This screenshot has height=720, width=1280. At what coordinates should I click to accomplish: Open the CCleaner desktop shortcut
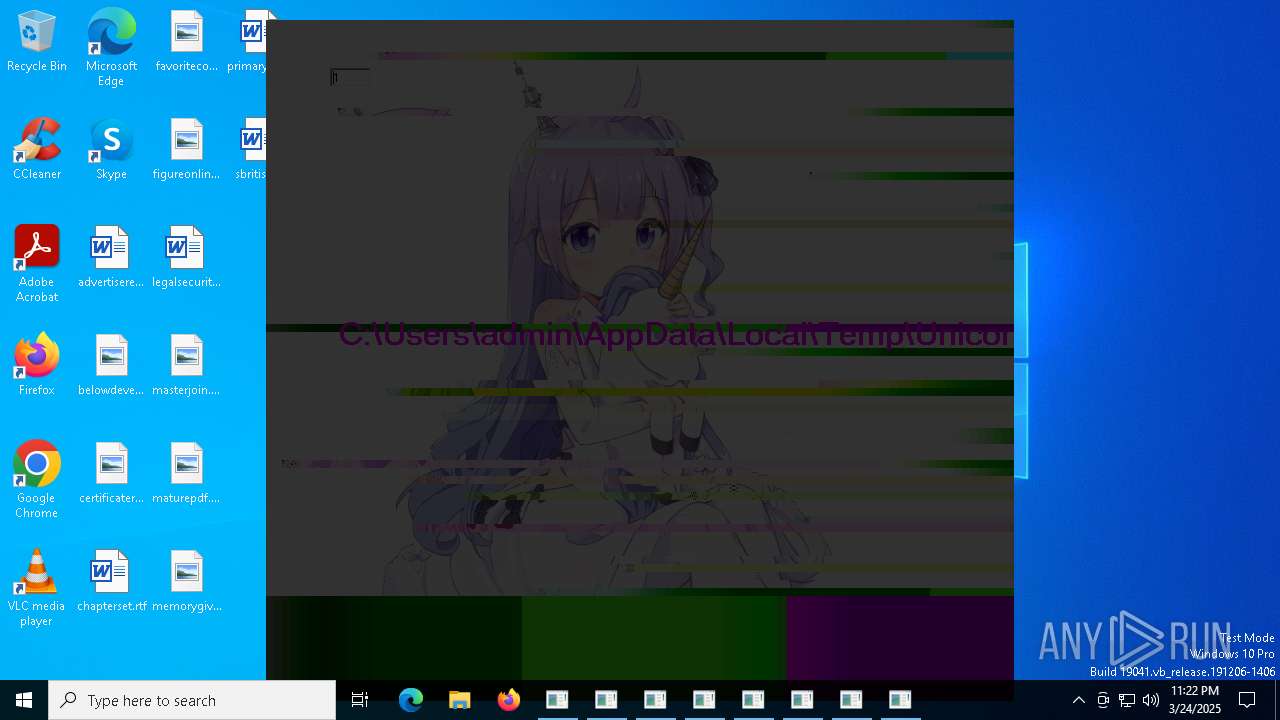[x=37, y=150]
